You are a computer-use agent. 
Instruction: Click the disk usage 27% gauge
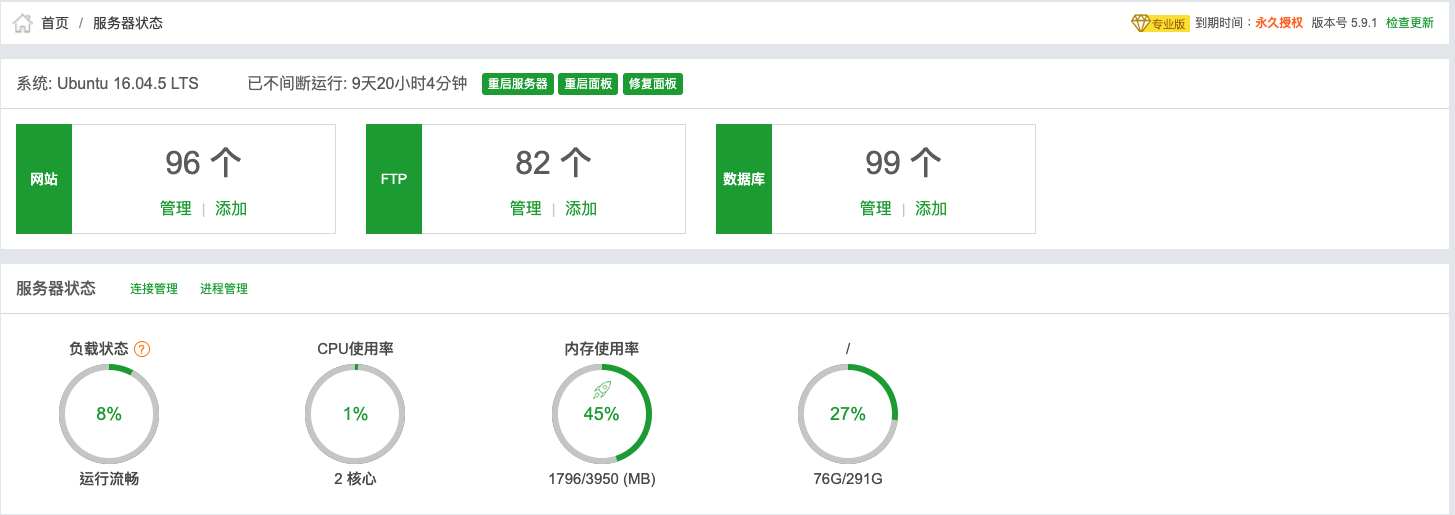pos(848,414)
